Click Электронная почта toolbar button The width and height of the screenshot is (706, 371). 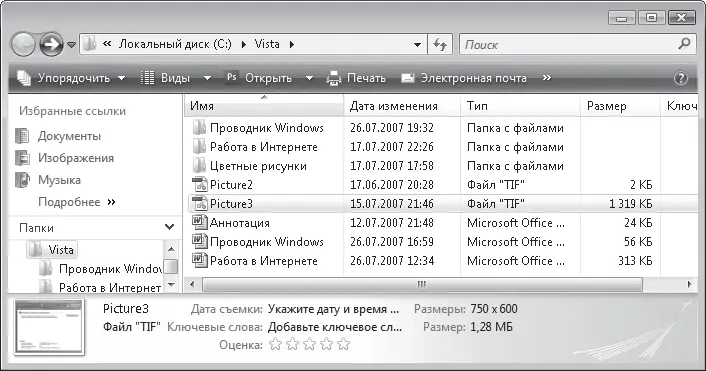point(464,78)
